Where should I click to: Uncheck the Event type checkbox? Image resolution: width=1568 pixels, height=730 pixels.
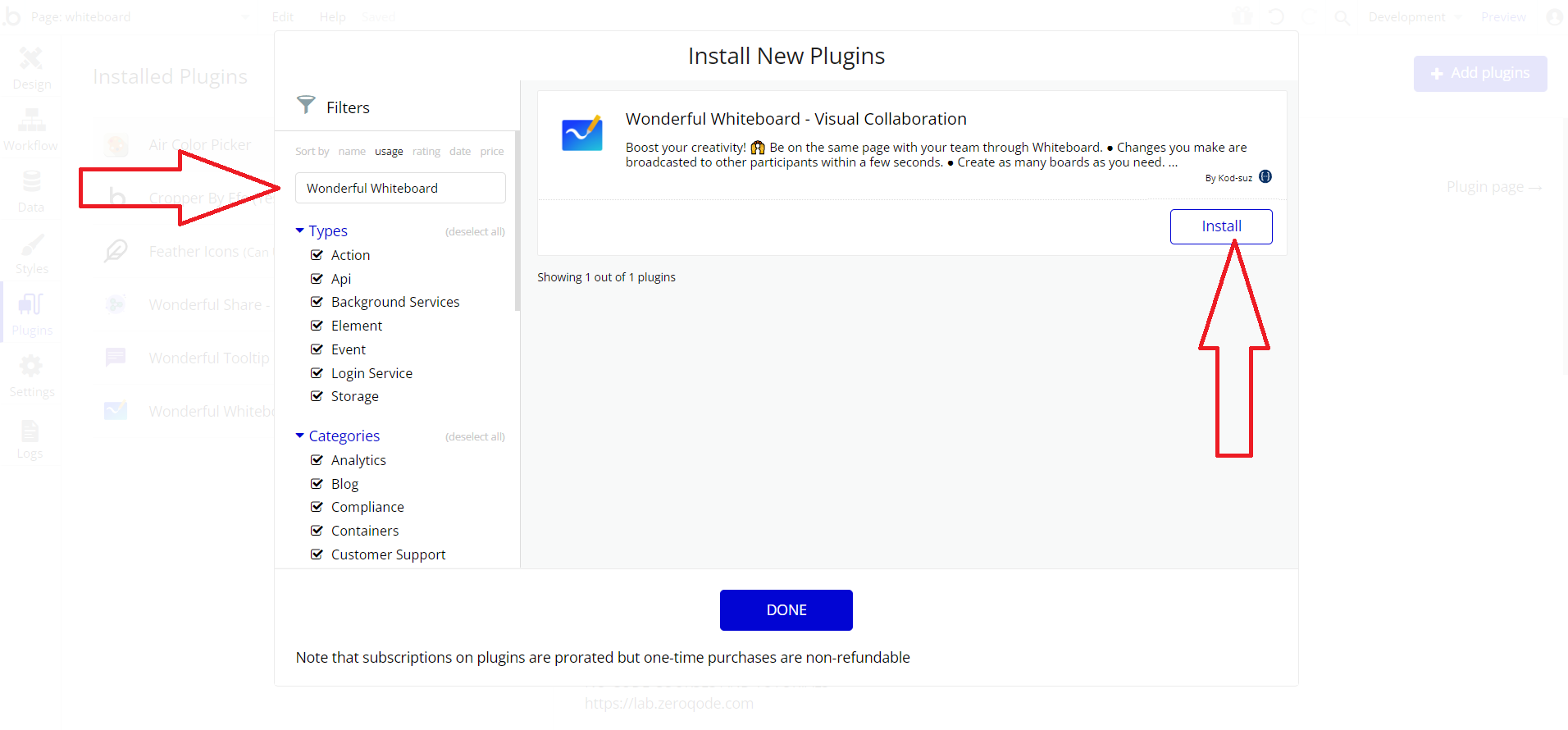(317, 349)
